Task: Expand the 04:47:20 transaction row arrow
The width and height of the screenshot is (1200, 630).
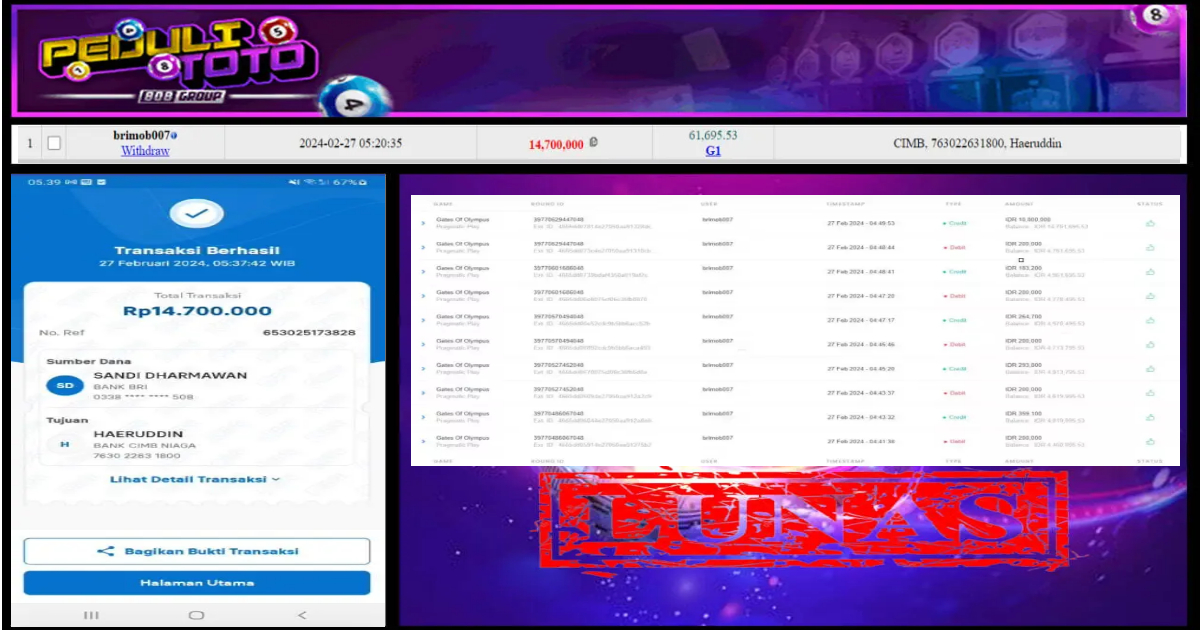Action: point(421,294)
